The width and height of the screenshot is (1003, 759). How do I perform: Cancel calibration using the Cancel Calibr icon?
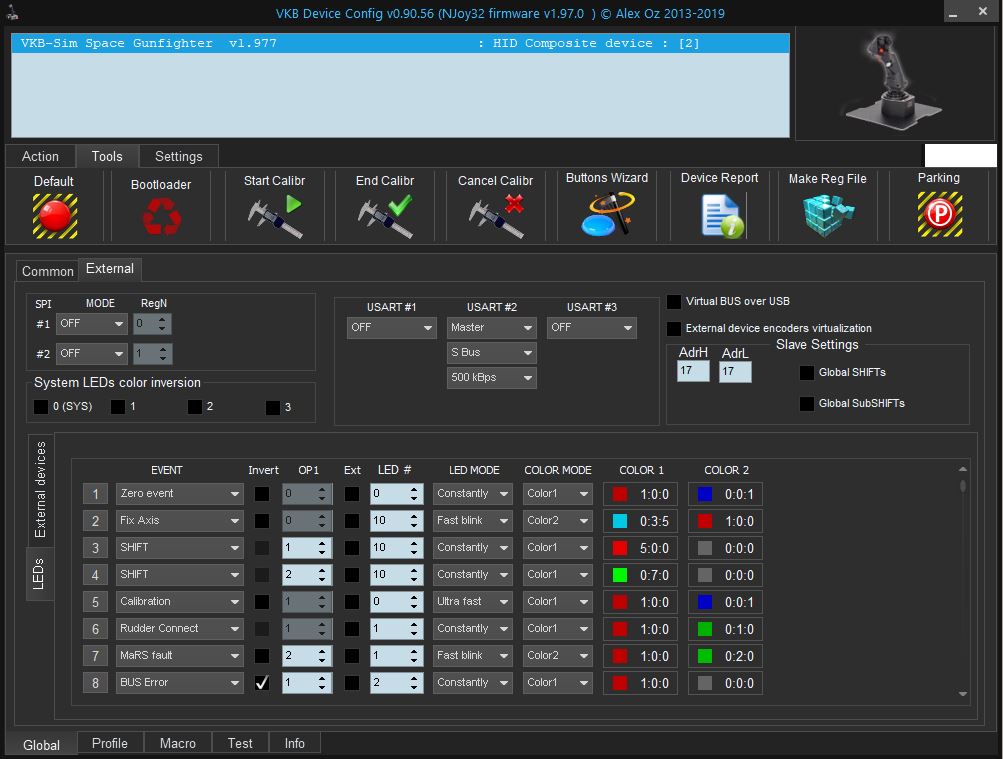tap(496, 215)
